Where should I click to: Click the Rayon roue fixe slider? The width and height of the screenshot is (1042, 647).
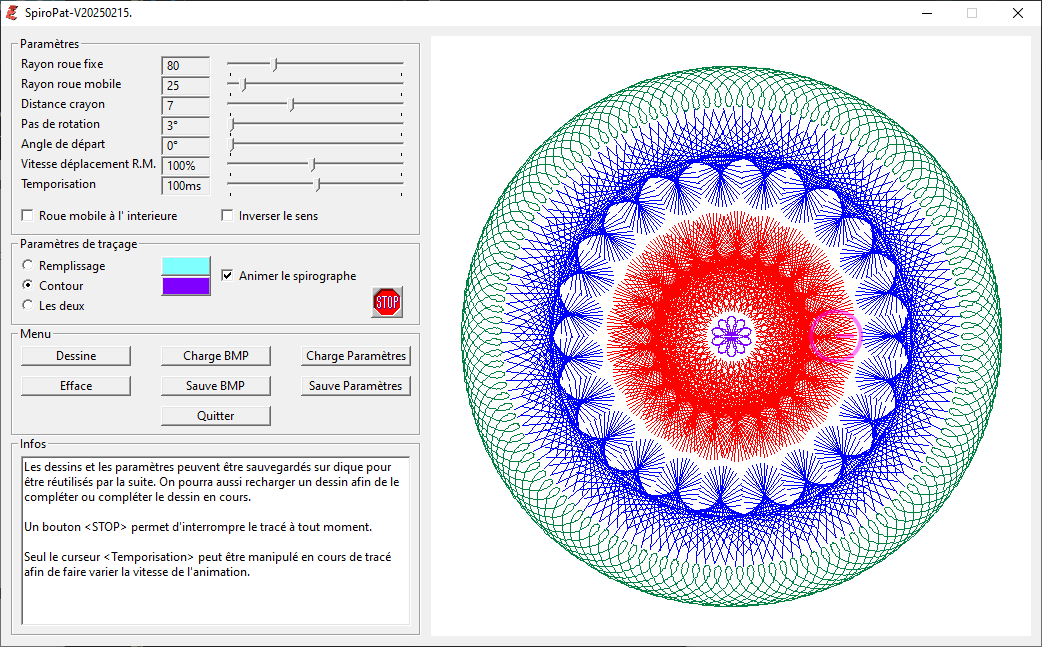275,64
